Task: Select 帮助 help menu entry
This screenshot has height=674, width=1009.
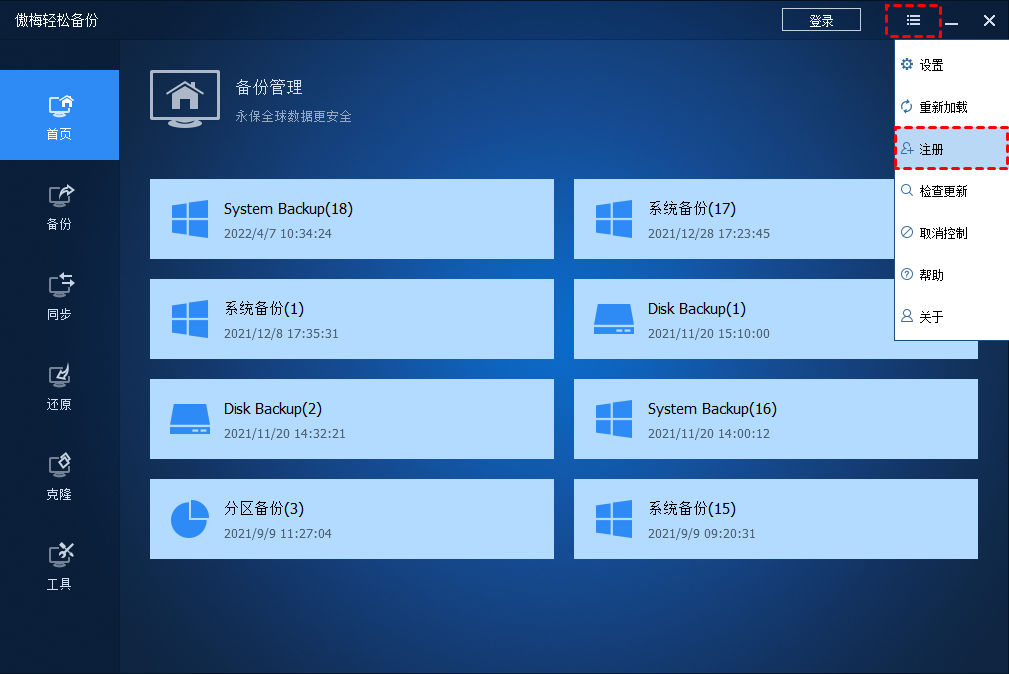Action: (x=952, y=274)
